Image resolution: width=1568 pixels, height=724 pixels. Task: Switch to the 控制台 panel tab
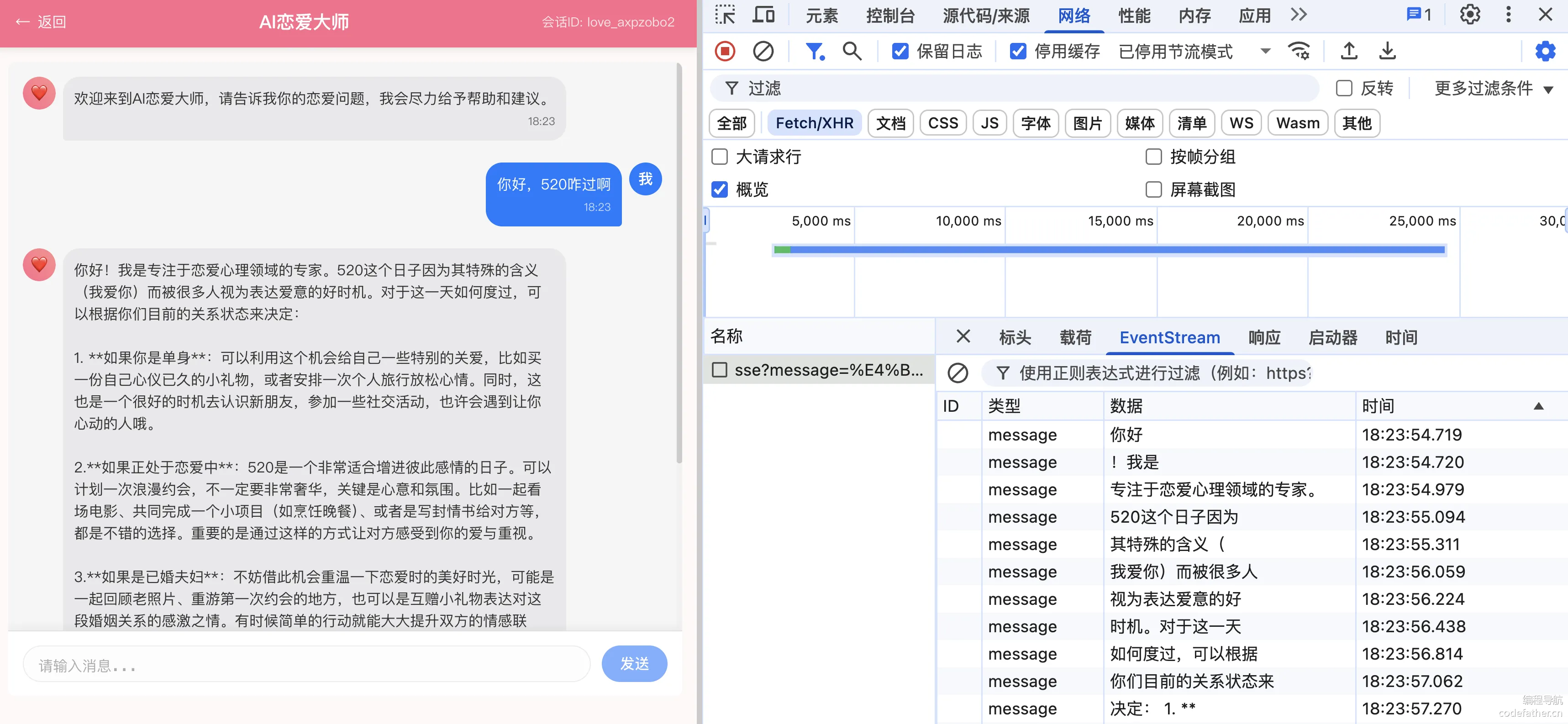click(890, 16)
